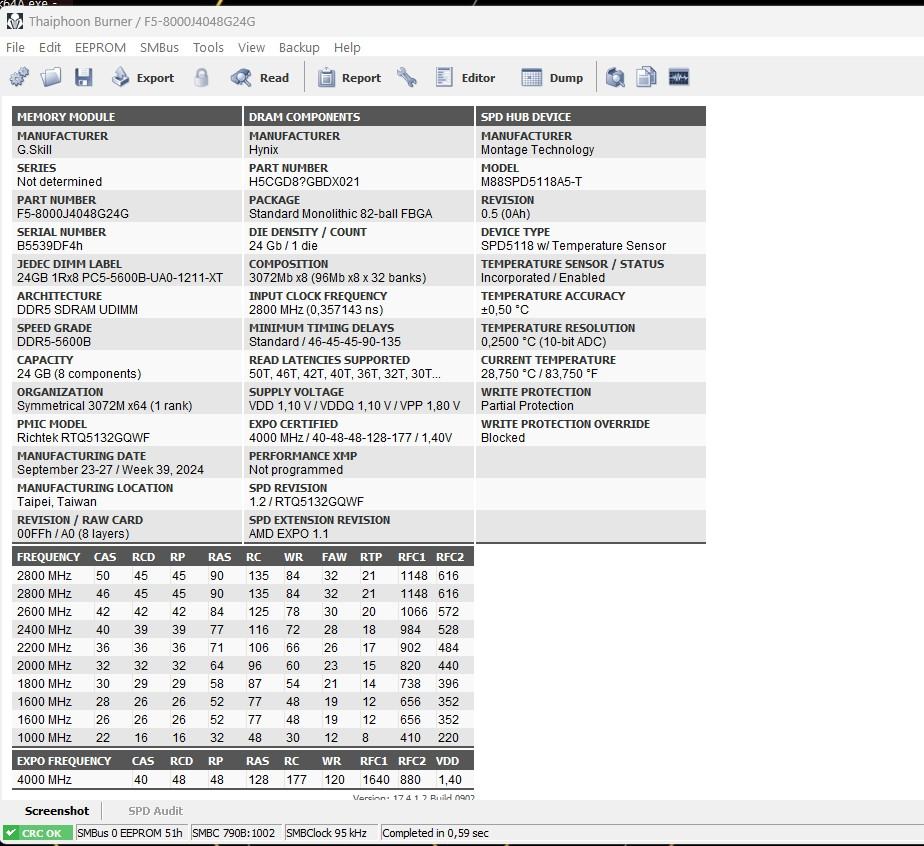The height and width of the screenshot is (846, 924).
Task: Click SMBC 790B:1002 status entry
Action: pyautogui.click(x=234, y=833)
